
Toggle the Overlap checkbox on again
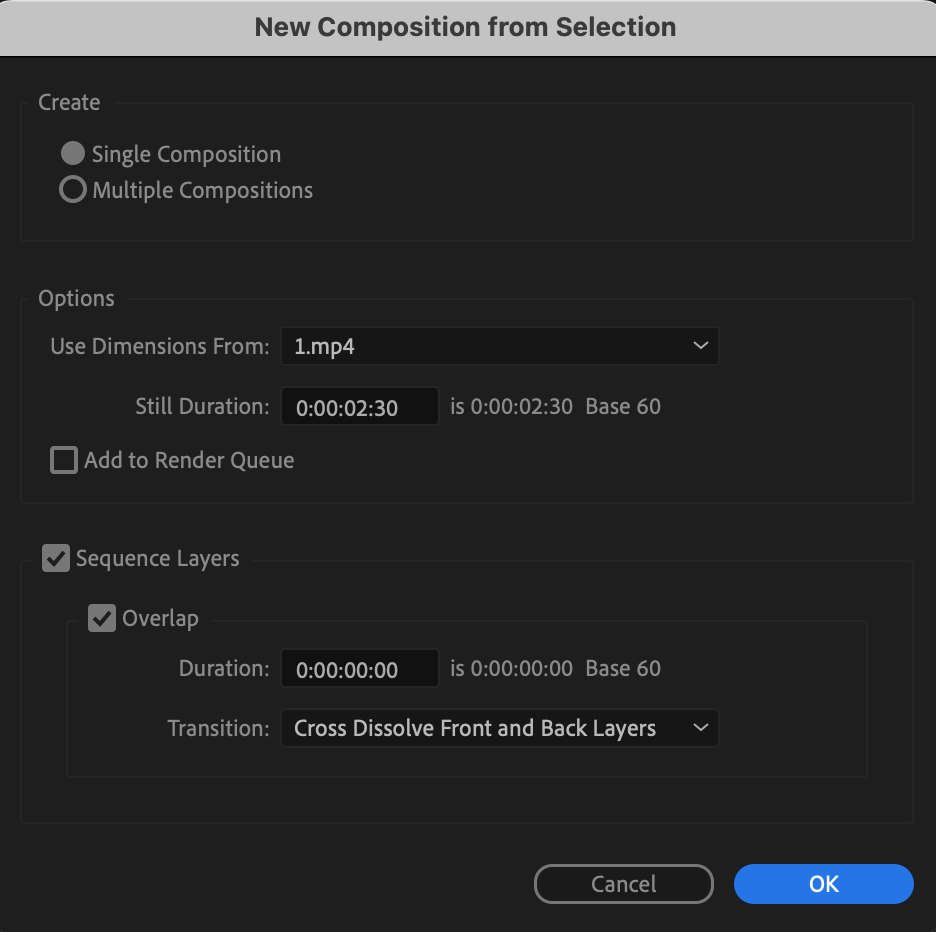[101, 618]
